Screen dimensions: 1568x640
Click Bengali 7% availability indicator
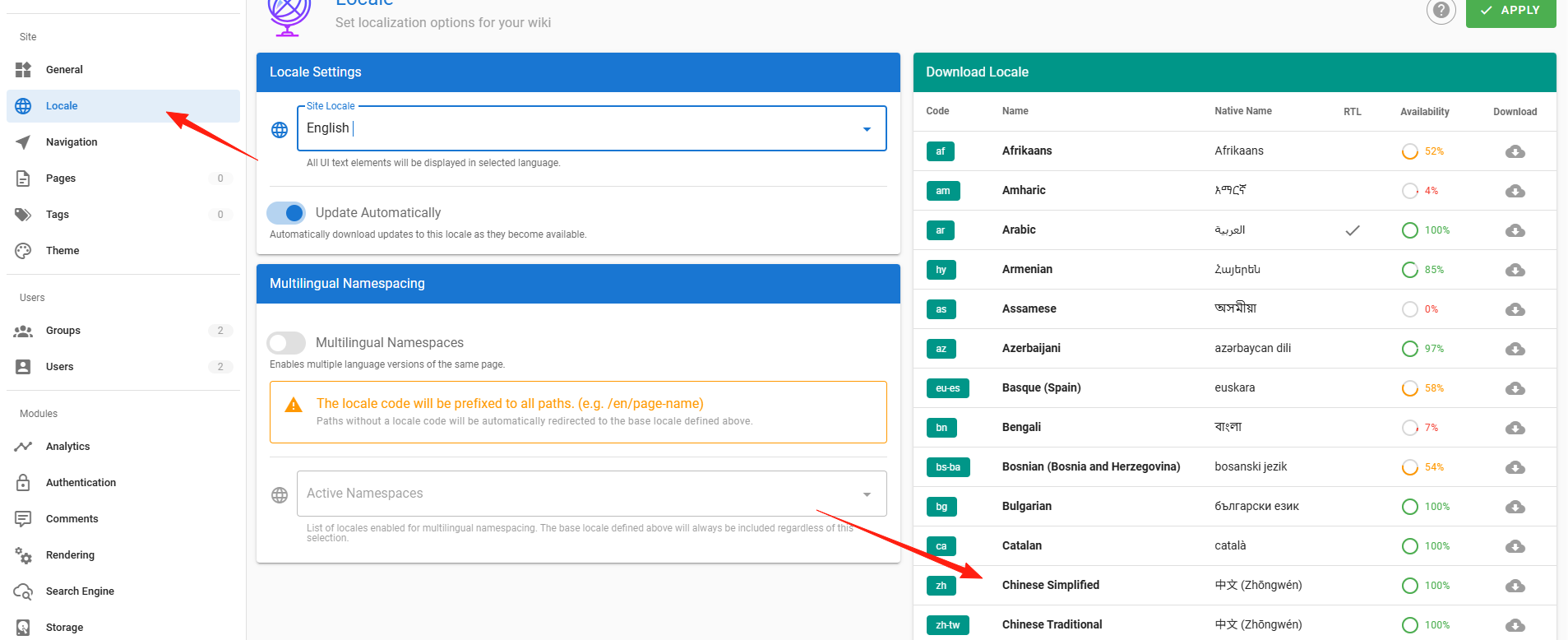(x=1421, y=428)
